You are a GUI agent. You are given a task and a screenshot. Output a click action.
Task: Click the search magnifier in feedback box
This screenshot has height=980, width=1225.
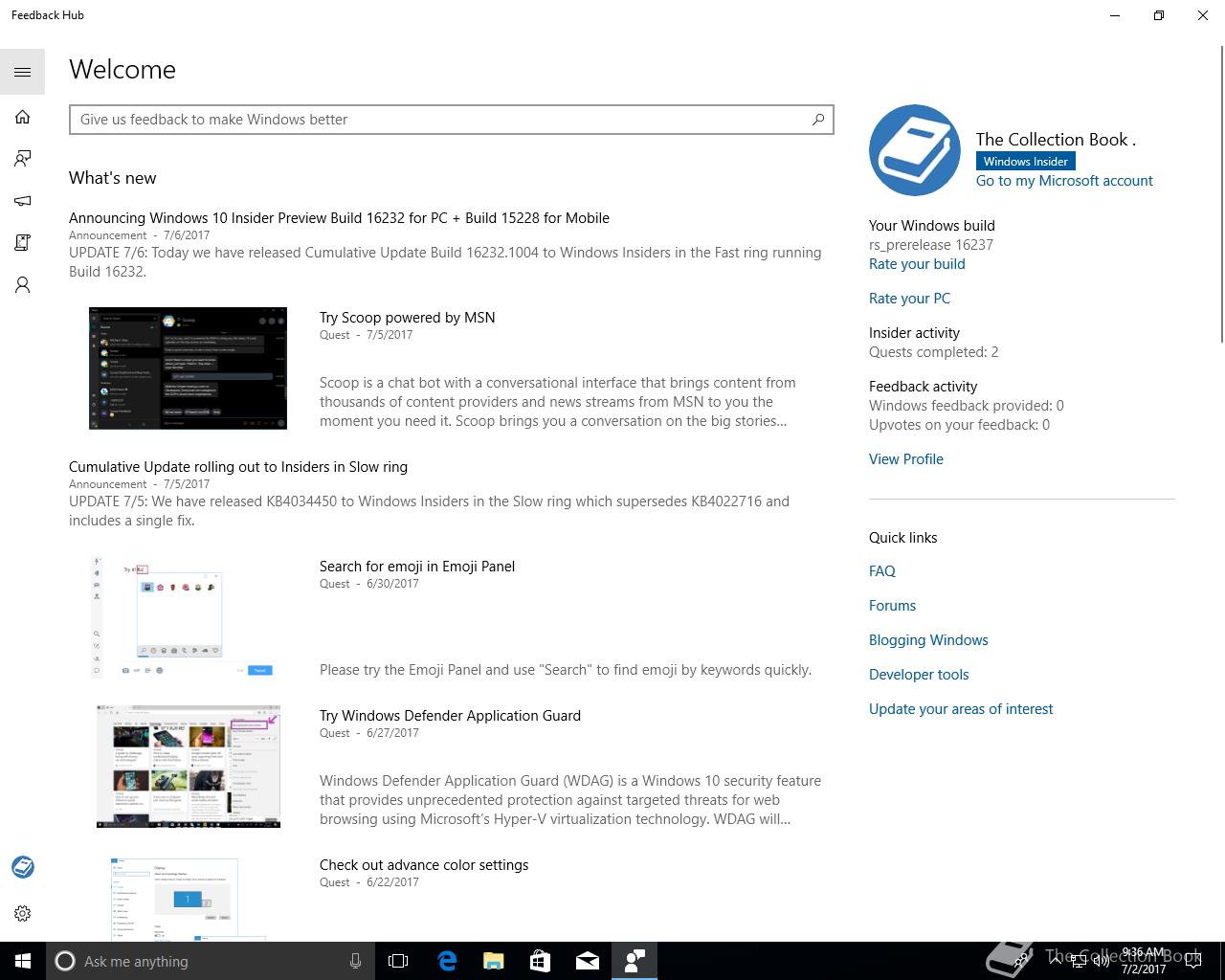pos(818,120)
